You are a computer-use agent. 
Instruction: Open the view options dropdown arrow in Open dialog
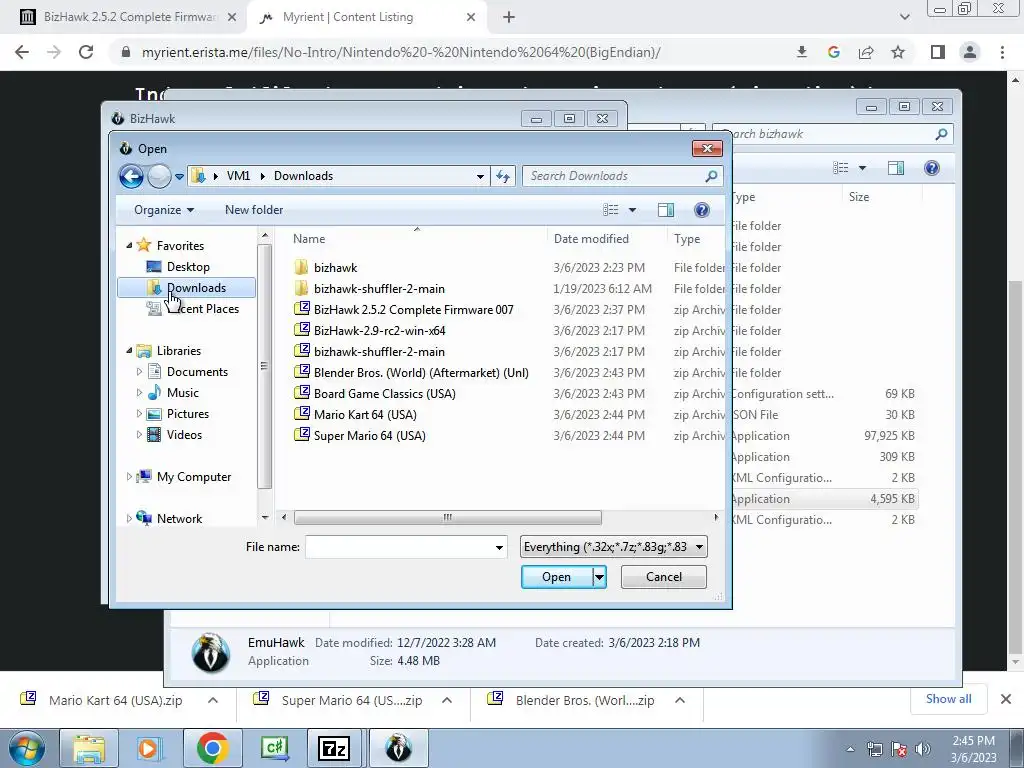632,210
